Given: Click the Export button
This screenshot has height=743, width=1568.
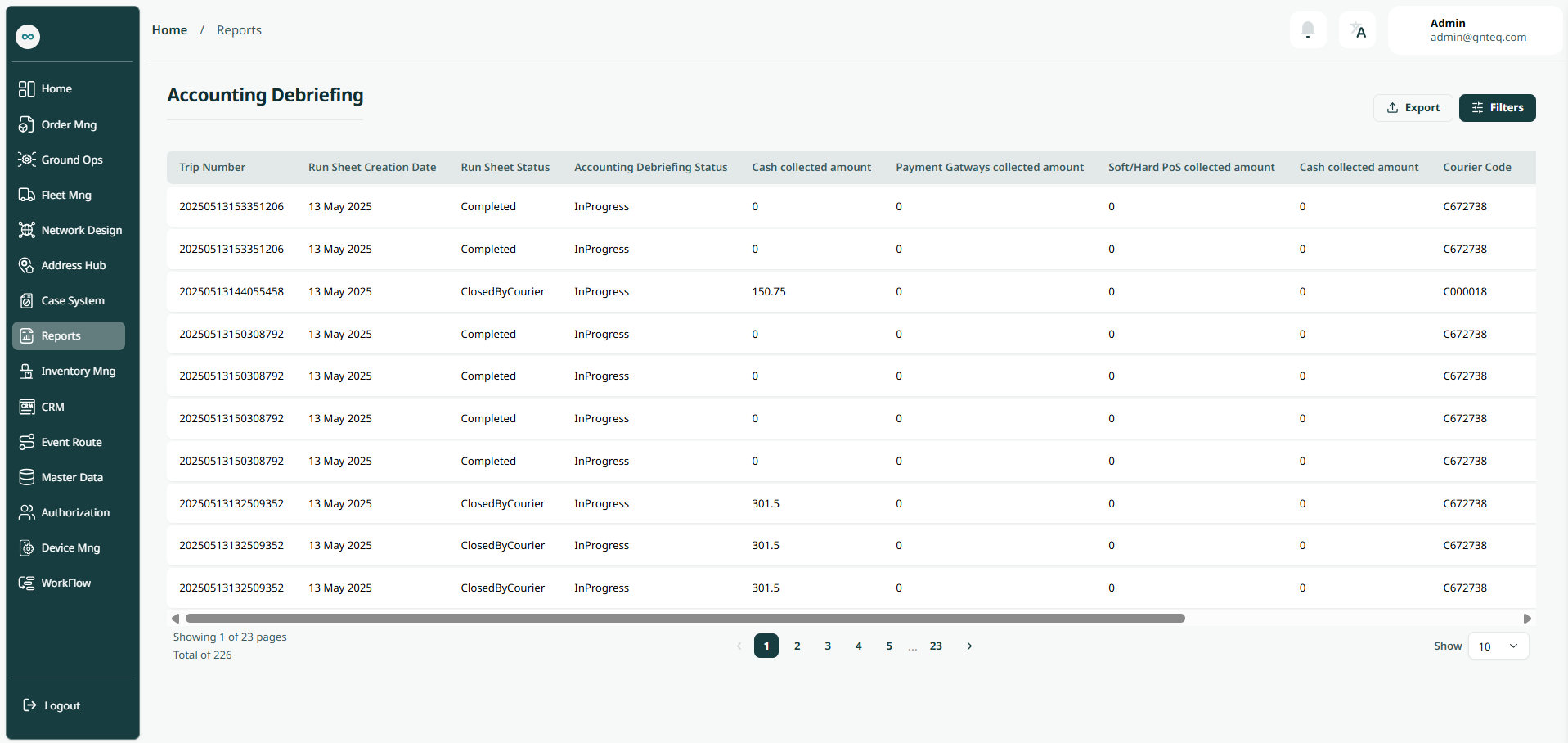Looking at the screenshot, I should click(1413, 108).
